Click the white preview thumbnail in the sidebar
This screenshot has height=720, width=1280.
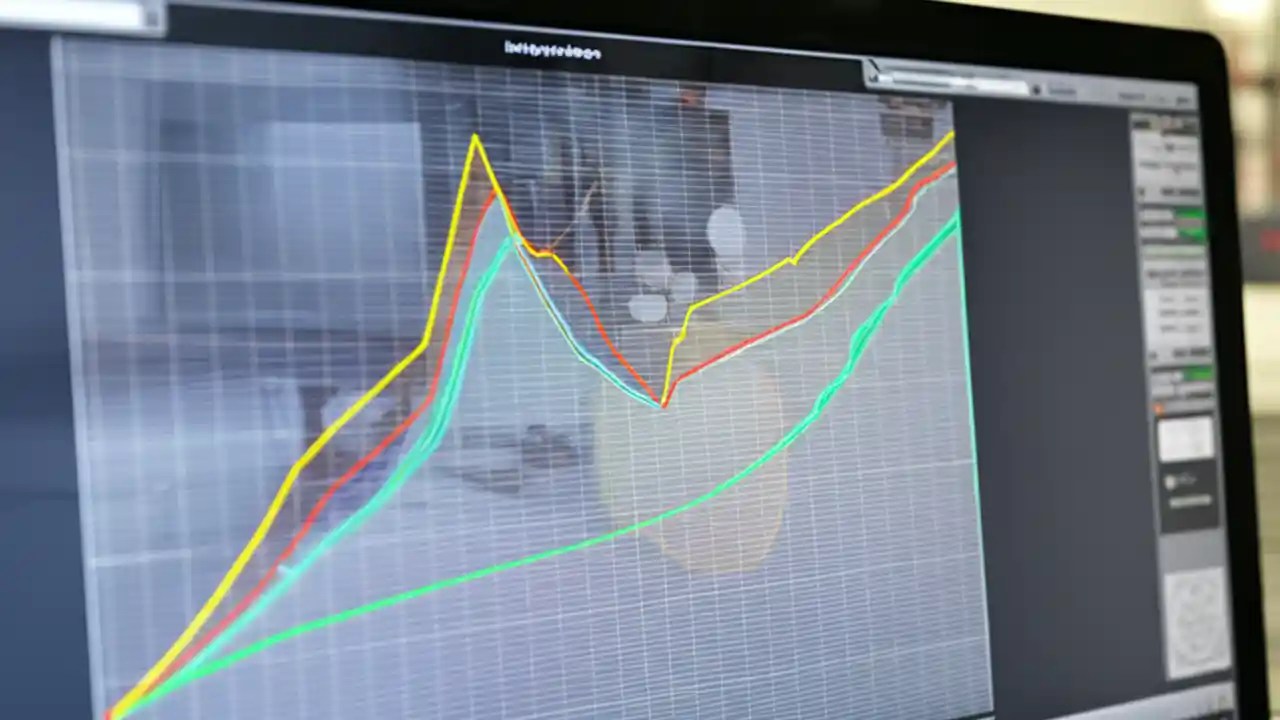[x=1187, y=440]
